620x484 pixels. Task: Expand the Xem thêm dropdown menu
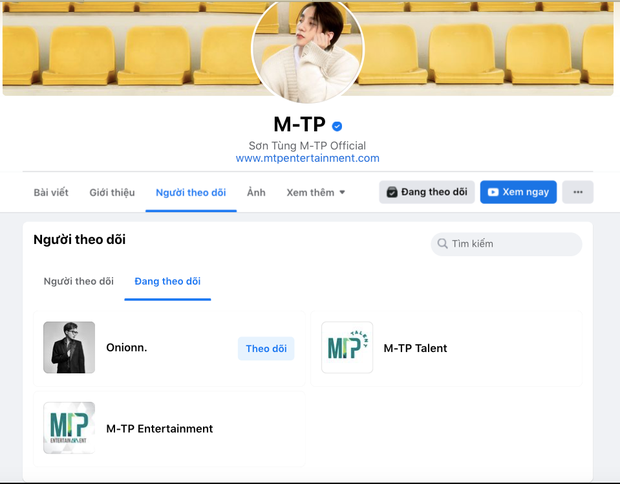coord(315,192)
